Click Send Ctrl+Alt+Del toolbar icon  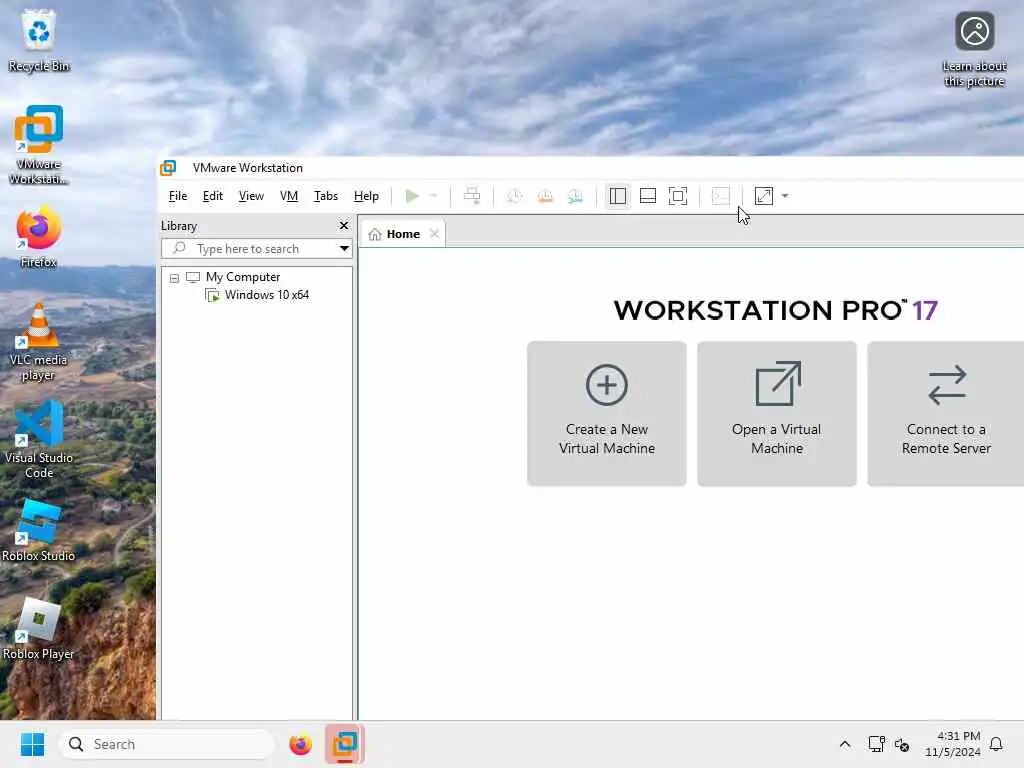[x=472, y=196]
